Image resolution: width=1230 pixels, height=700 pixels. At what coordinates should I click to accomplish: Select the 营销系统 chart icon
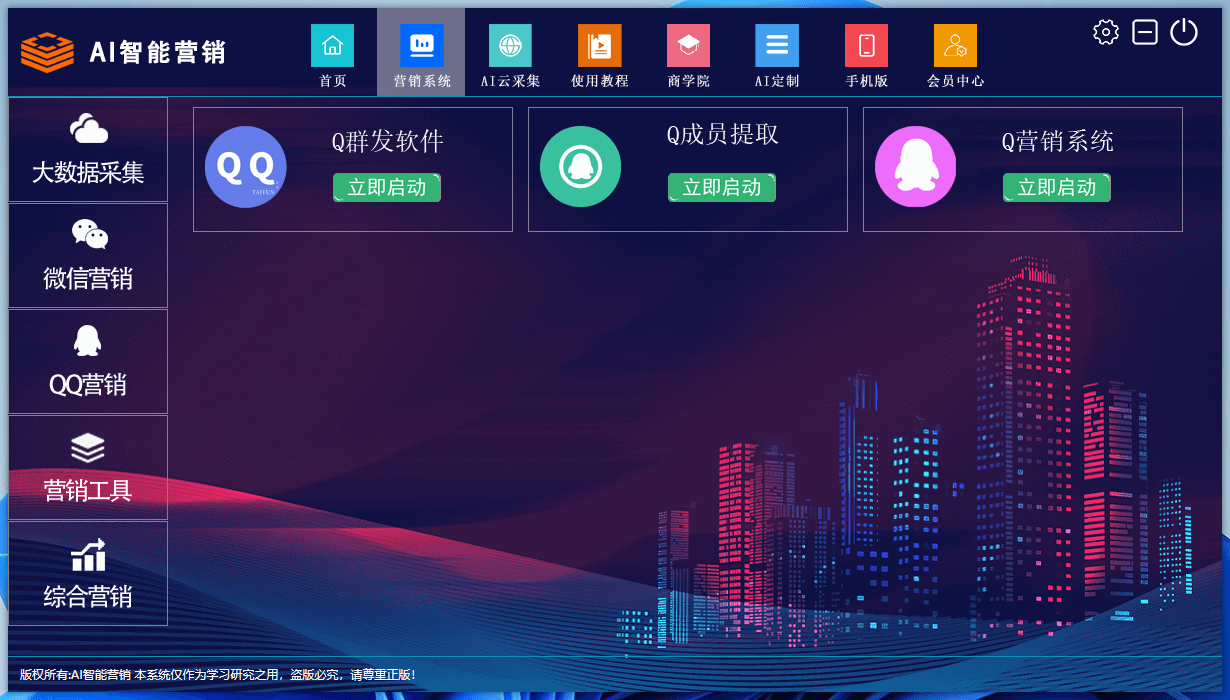pos(421,45)
